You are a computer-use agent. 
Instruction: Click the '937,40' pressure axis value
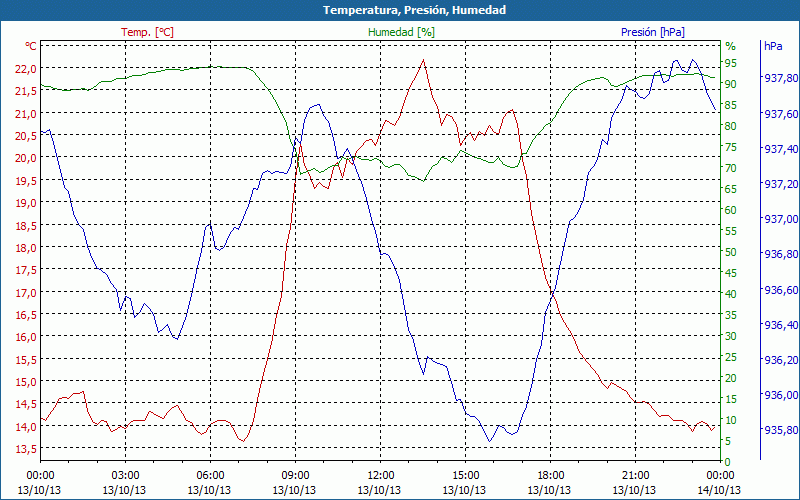coord(781,148)
